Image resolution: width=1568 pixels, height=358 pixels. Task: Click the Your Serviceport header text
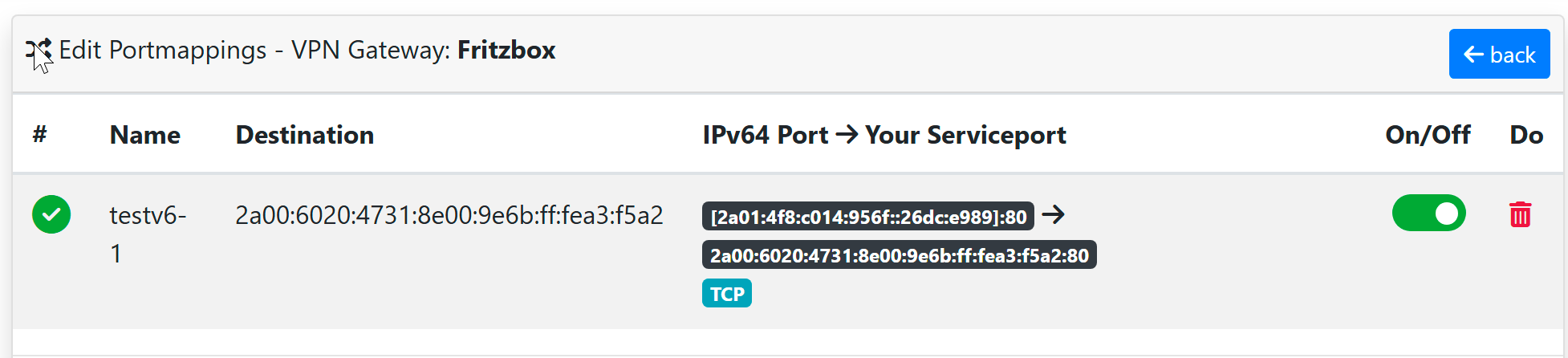click(965, 135)
